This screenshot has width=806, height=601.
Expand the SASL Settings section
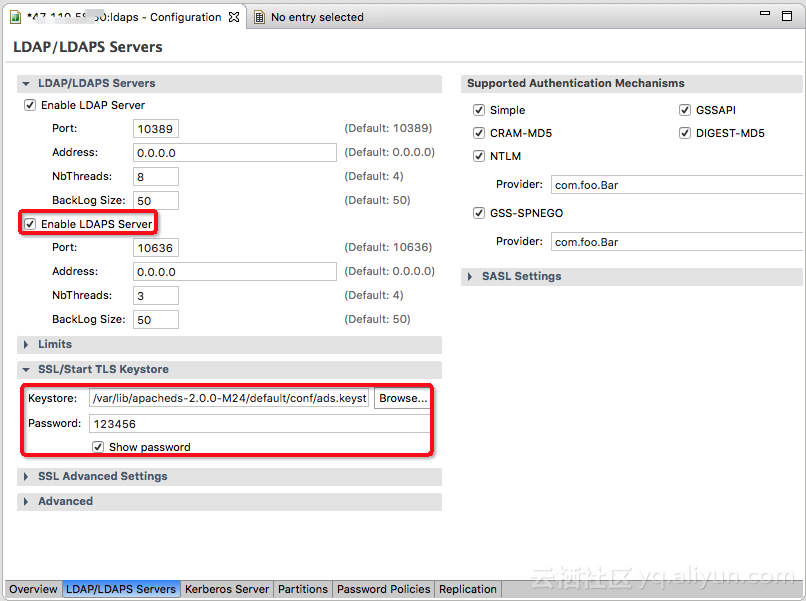pyautogui.click(x=470, y=277)
